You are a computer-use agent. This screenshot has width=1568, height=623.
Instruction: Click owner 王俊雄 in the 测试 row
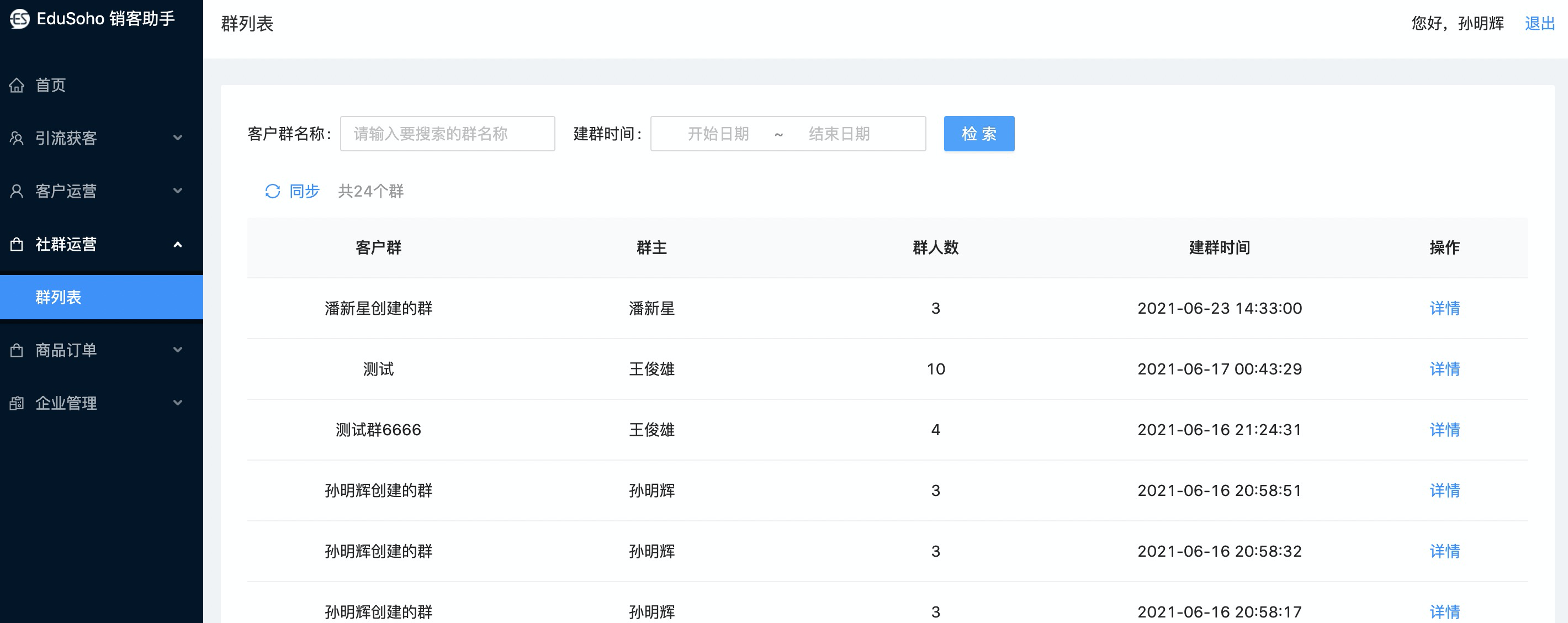tap(651, 369)
